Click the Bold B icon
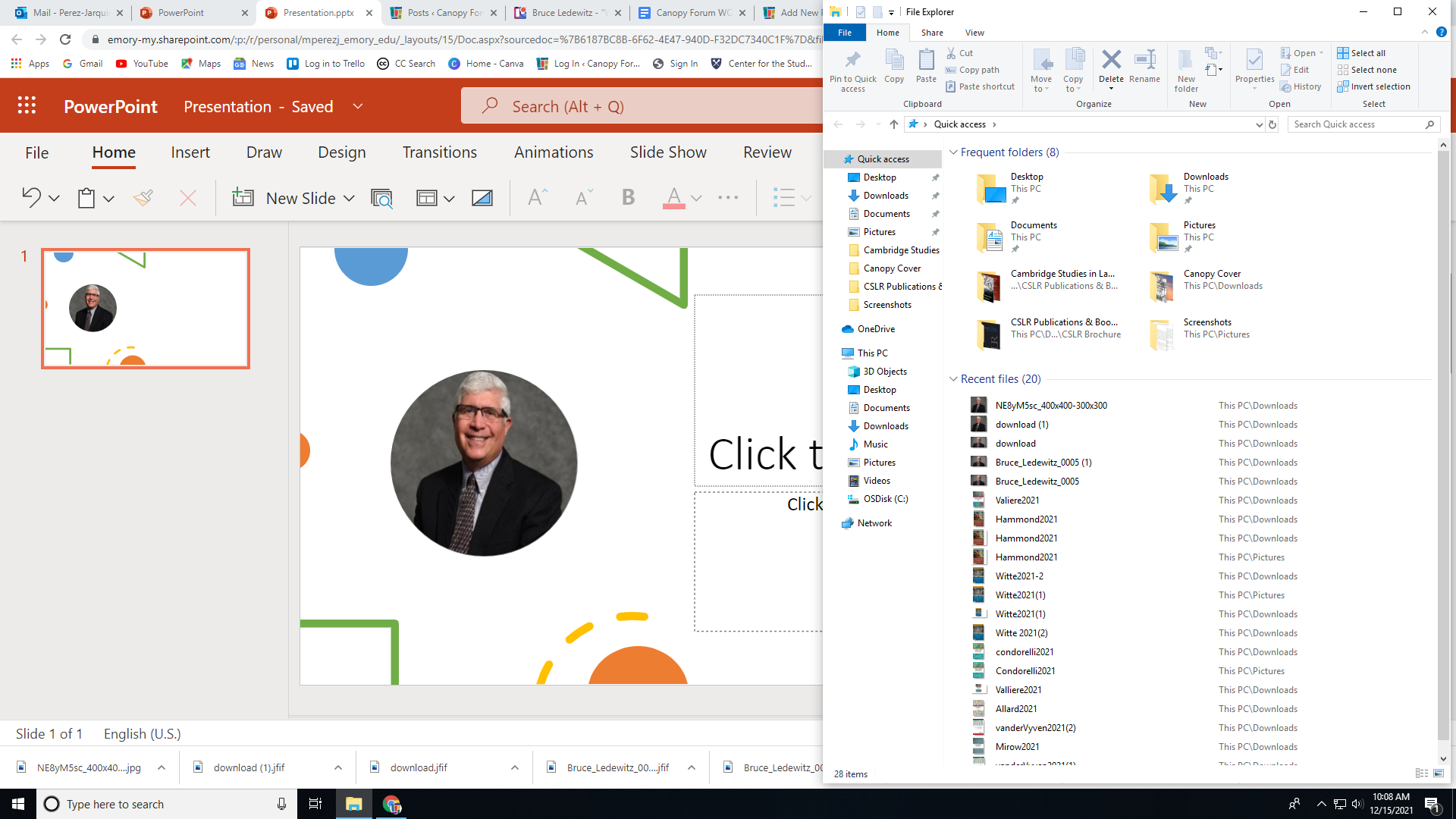The height and width of the screenshot is (819, 1456). click(x=628, y=198)
